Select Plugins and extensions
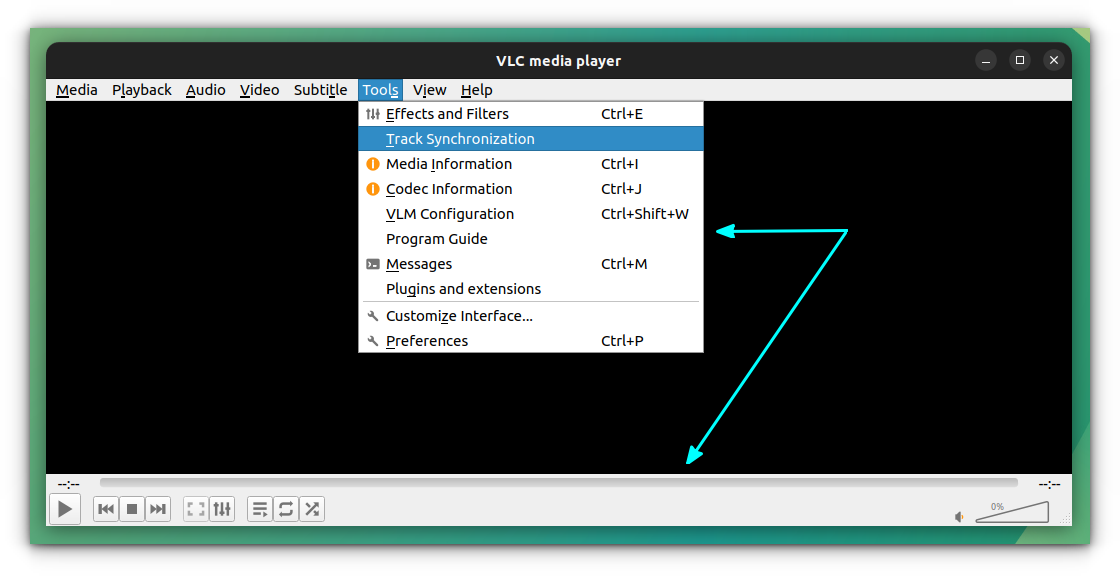The image size is (1120, 576). click(x=531, y=289)
